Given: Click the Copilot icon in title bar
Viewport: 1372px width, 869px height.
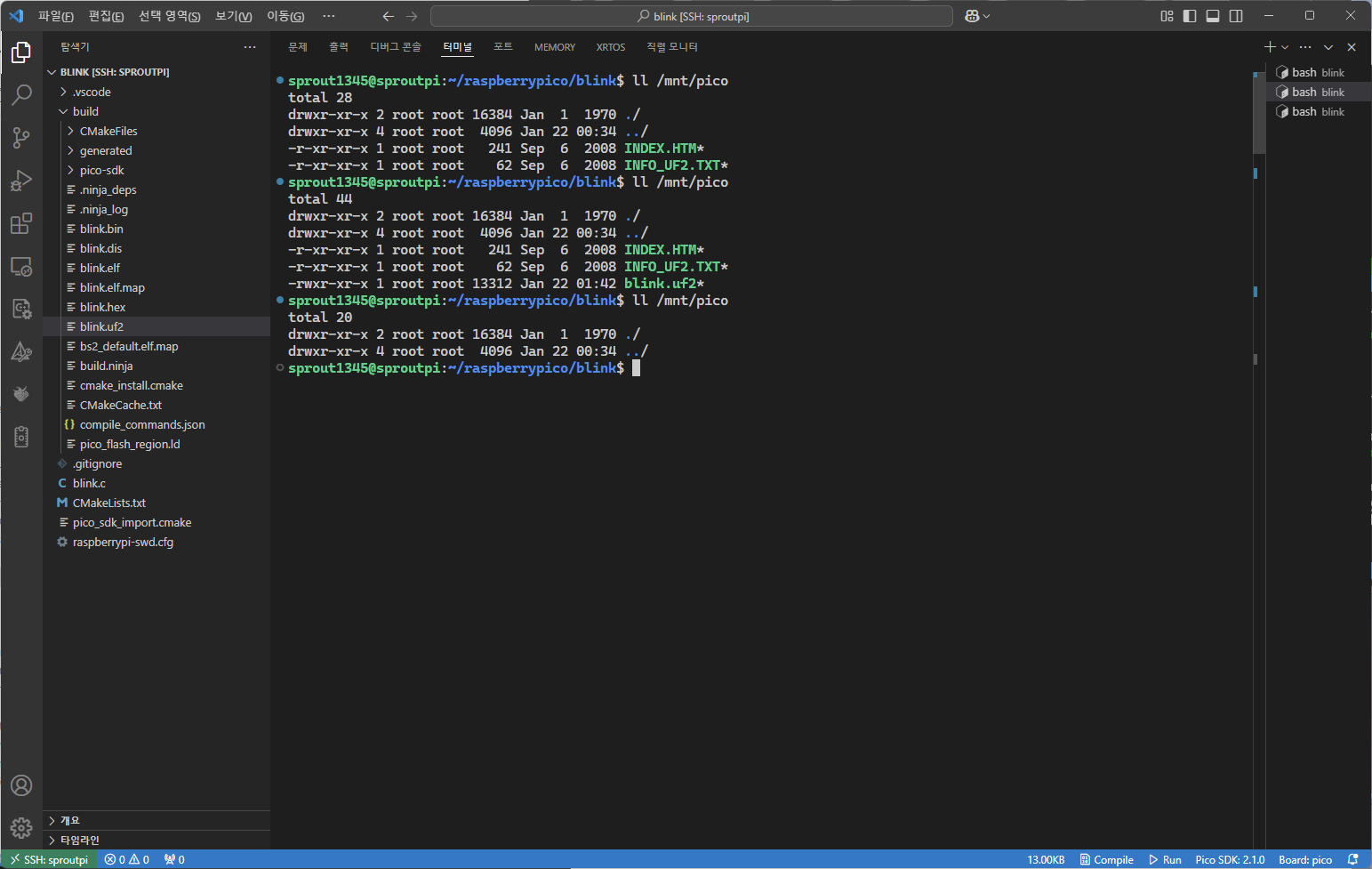Looking at the screenshot, I should point(972,16).
